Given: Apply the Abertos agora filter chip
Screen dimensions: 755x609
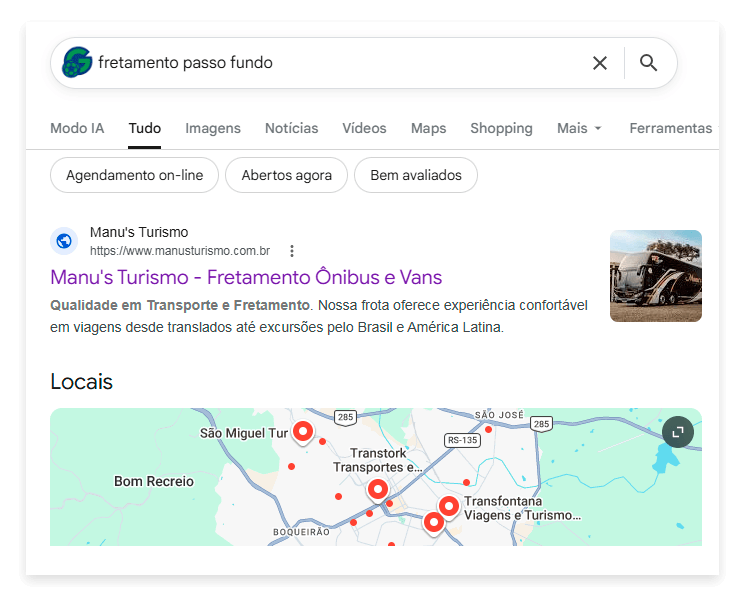Looking at the screenshot, I should [x=286, y=175].
